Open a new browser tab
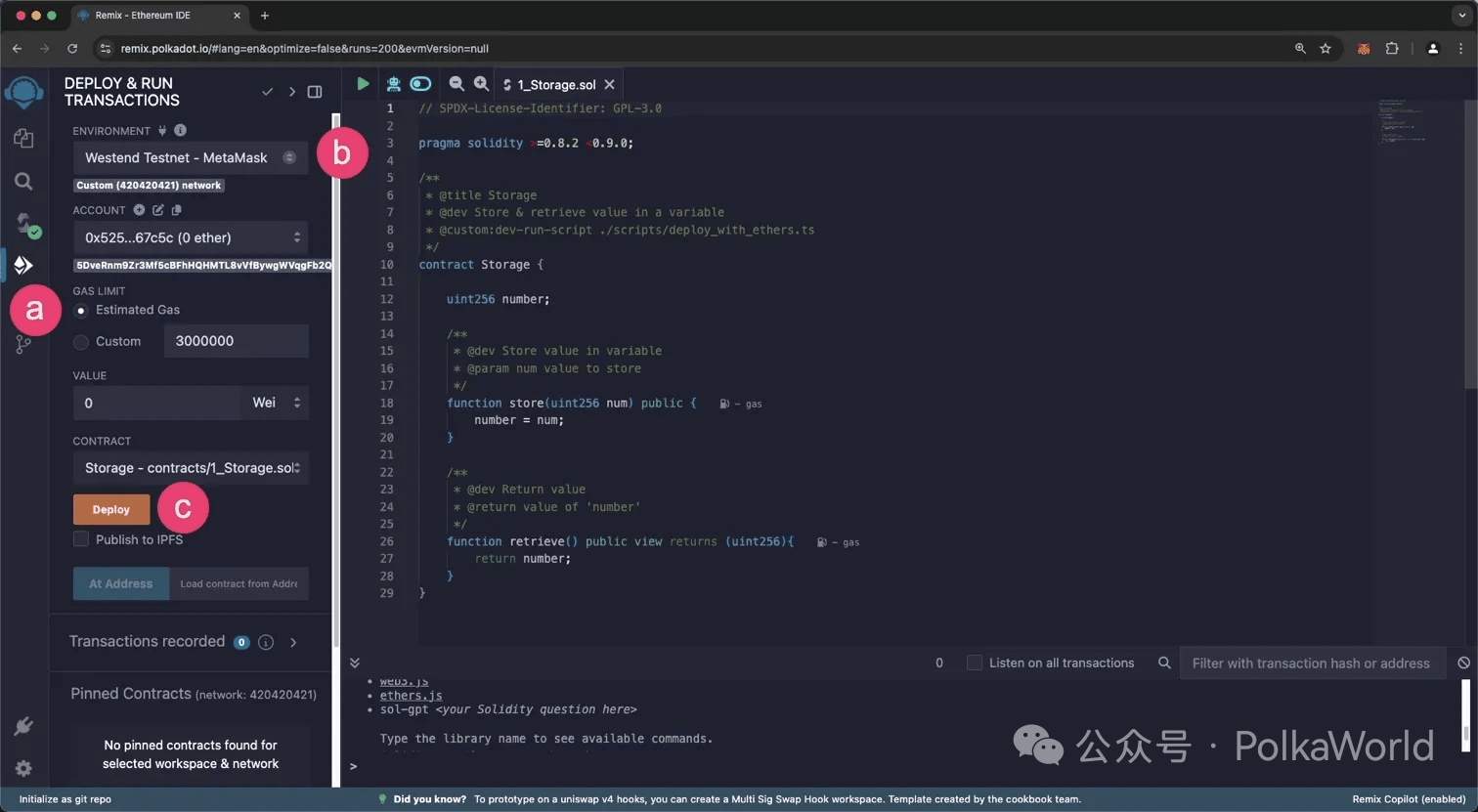Image resolution: width=1478 pixels, height=812 pixels. point(265,16)
